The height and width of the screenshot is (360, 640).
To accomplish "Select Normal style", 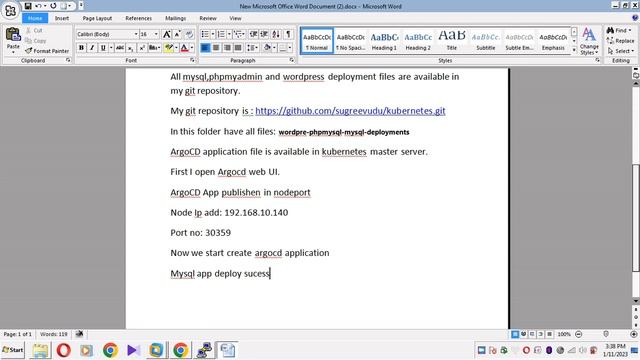I will (317, 40).
